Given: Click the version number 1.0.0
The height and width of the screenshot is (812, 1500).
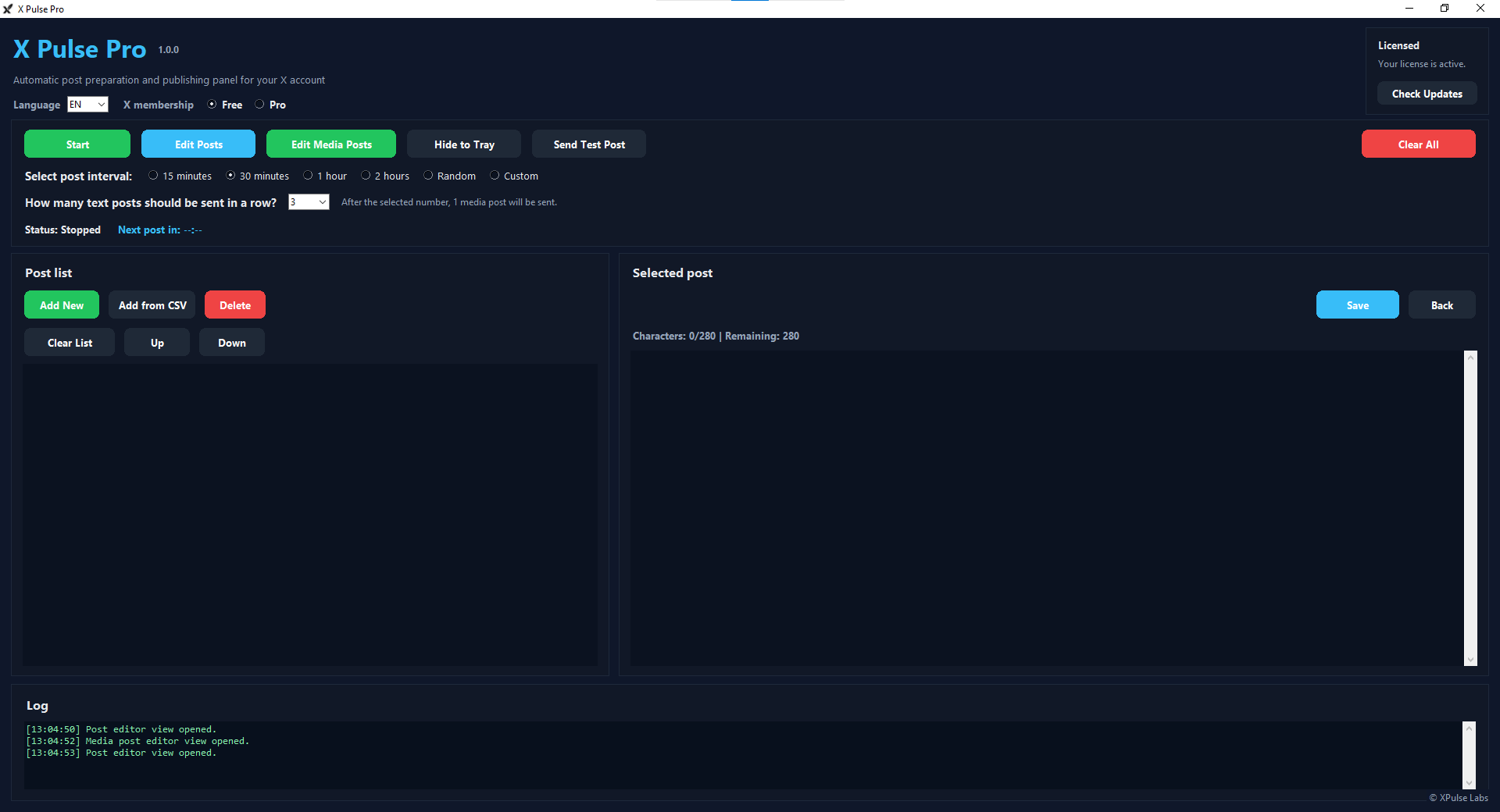Looking at the screenshot, I should 169,50.
